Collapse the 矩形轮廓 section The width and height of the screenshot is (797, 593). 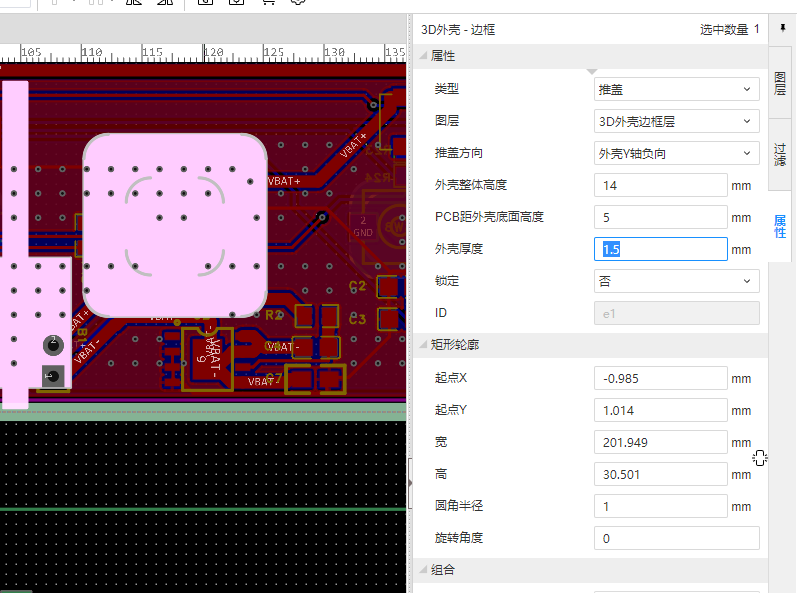[x=423, y=345]
